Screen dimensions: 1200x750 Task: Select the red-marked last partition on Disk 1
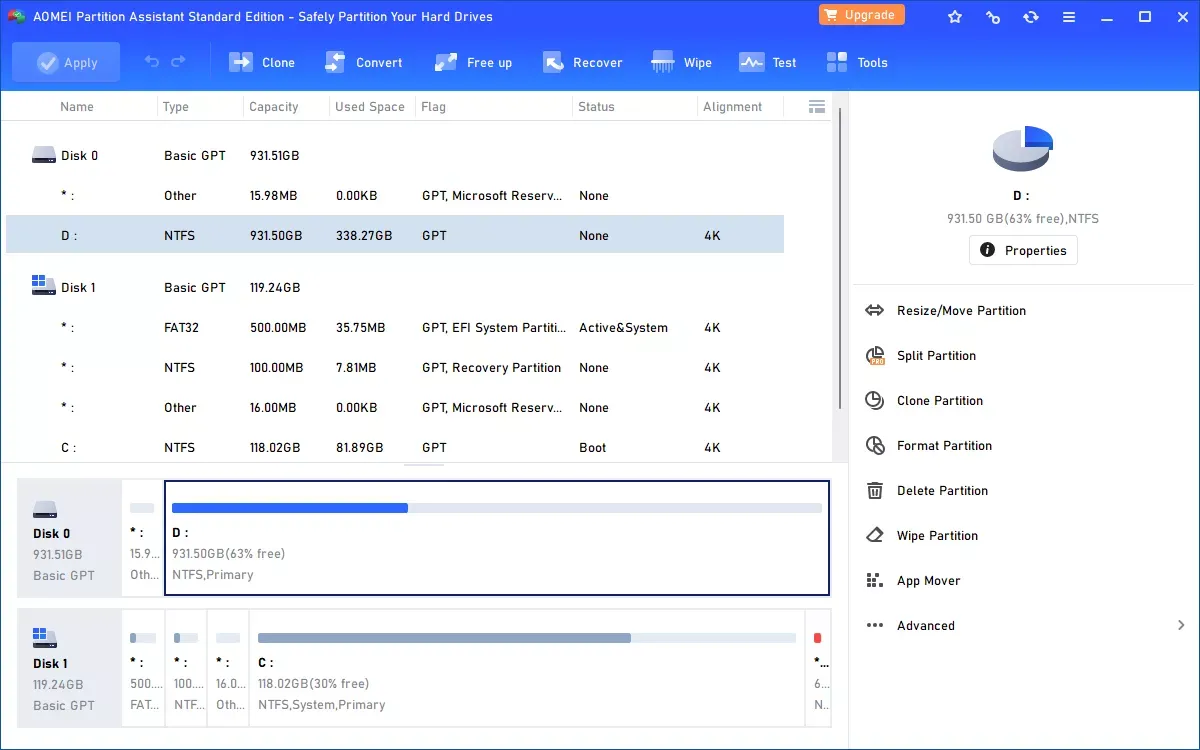tap(819, 668)
